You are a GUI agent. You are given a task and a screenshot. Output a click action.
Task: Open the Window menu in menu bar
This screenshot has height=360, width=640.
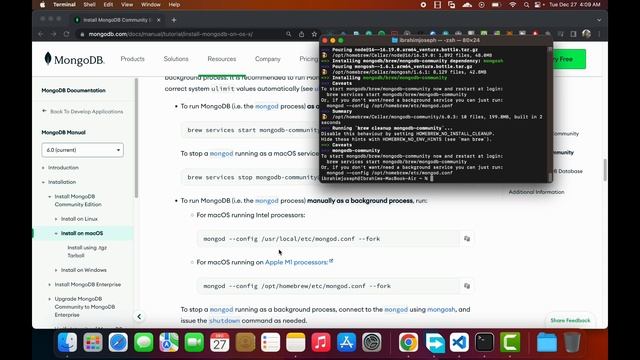click(x=151, y=5)
